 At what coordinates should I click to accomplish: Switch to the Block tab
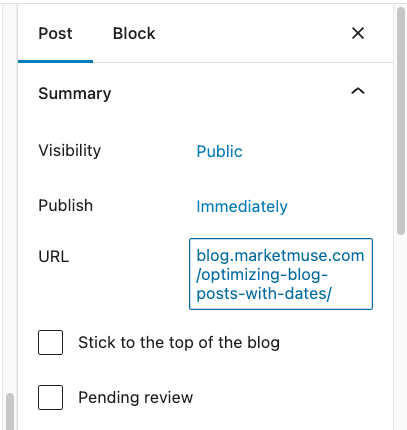[x=134, y=34]
